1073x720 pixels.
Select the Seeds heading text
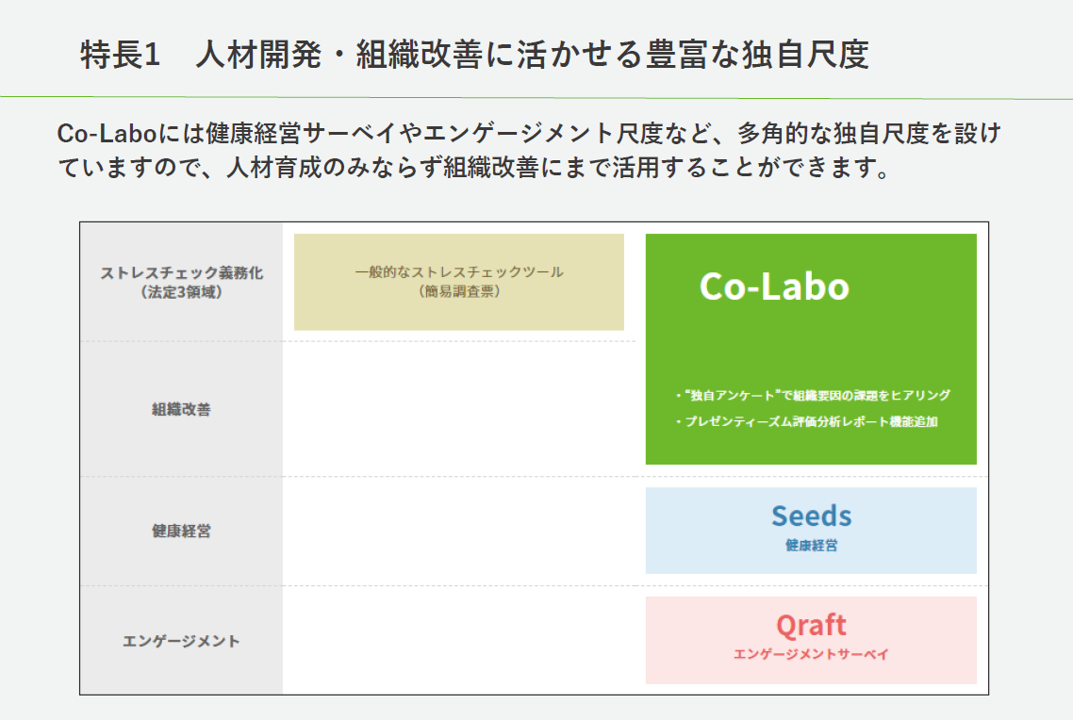[811, 516]
